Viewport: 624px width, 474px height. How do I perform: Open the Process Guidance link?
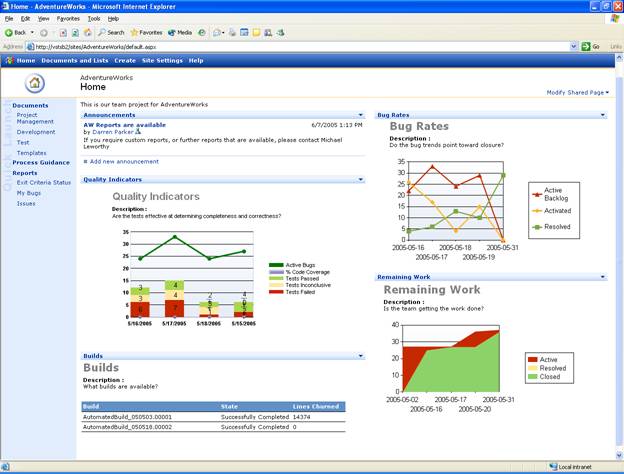(x=41, y=163)
